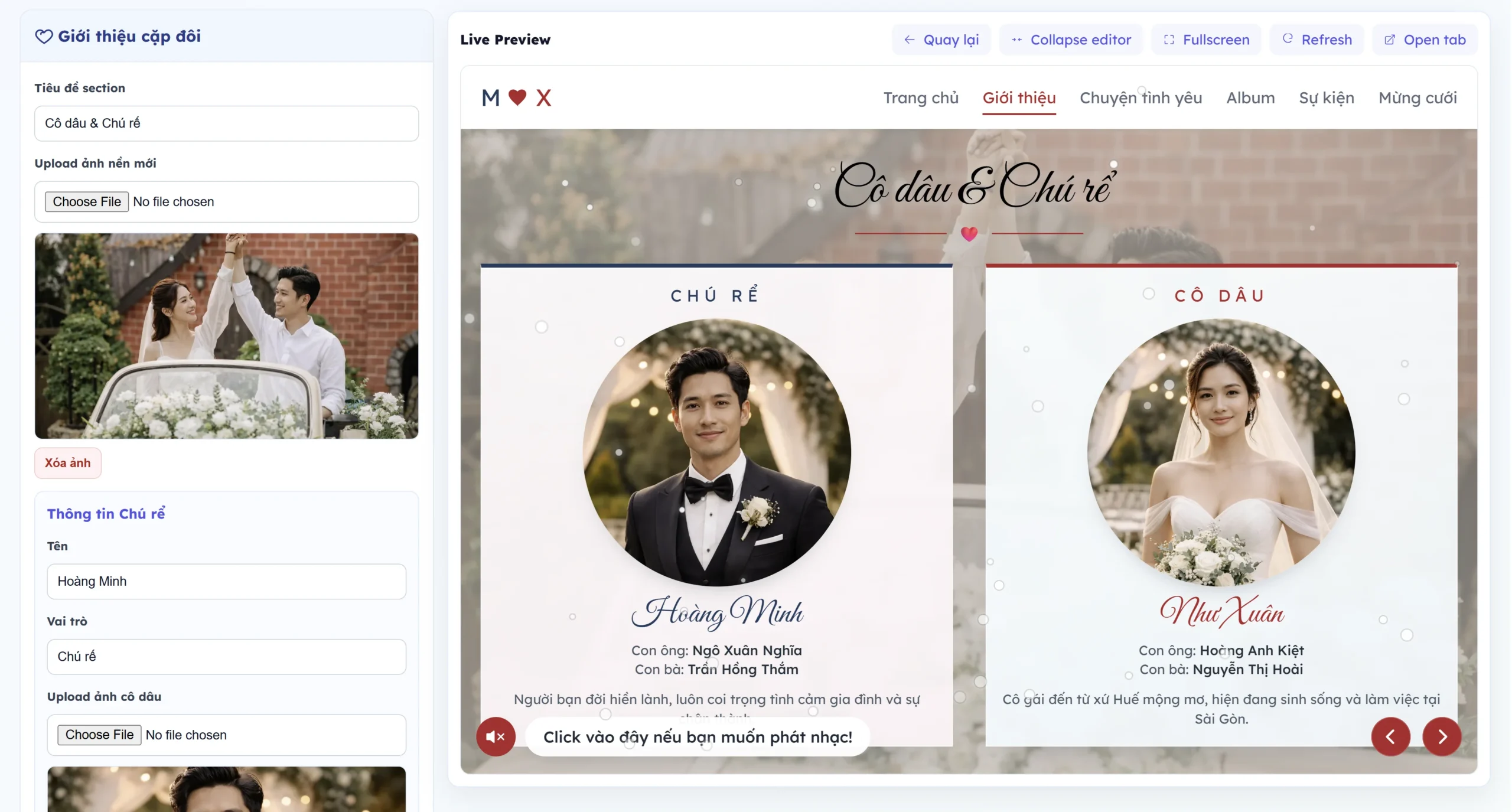1512x812 pixels.
Task: Click the couple background image thumbnail
Action: pos(226,335)
